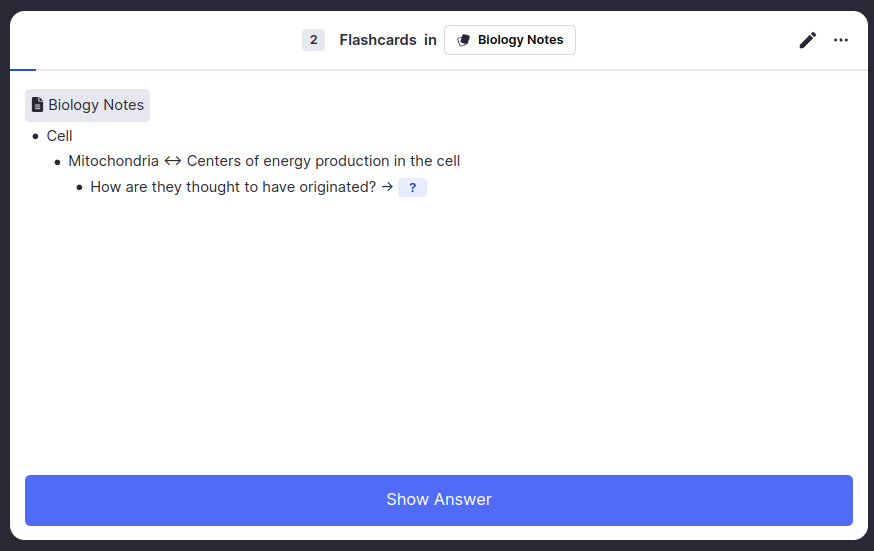Click the flashcard count badge showing 2

(313, 40)
